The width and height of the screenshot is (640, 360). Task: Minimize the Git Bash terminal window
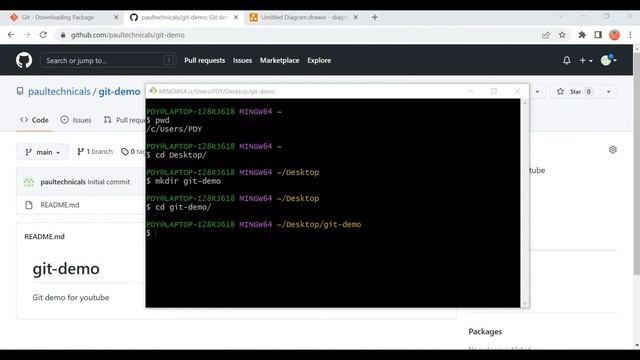(x=471, y=91)
